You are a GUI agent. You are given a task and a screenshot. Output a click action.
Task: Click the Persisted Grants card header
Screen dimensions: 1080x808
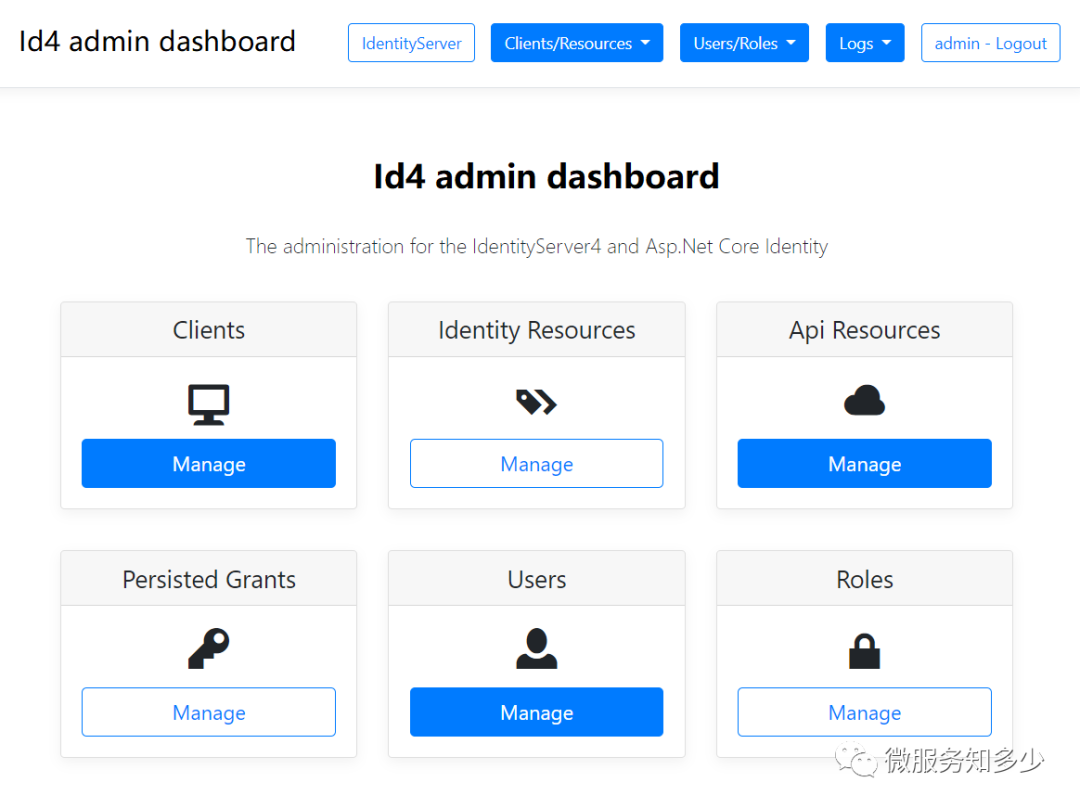209,579
